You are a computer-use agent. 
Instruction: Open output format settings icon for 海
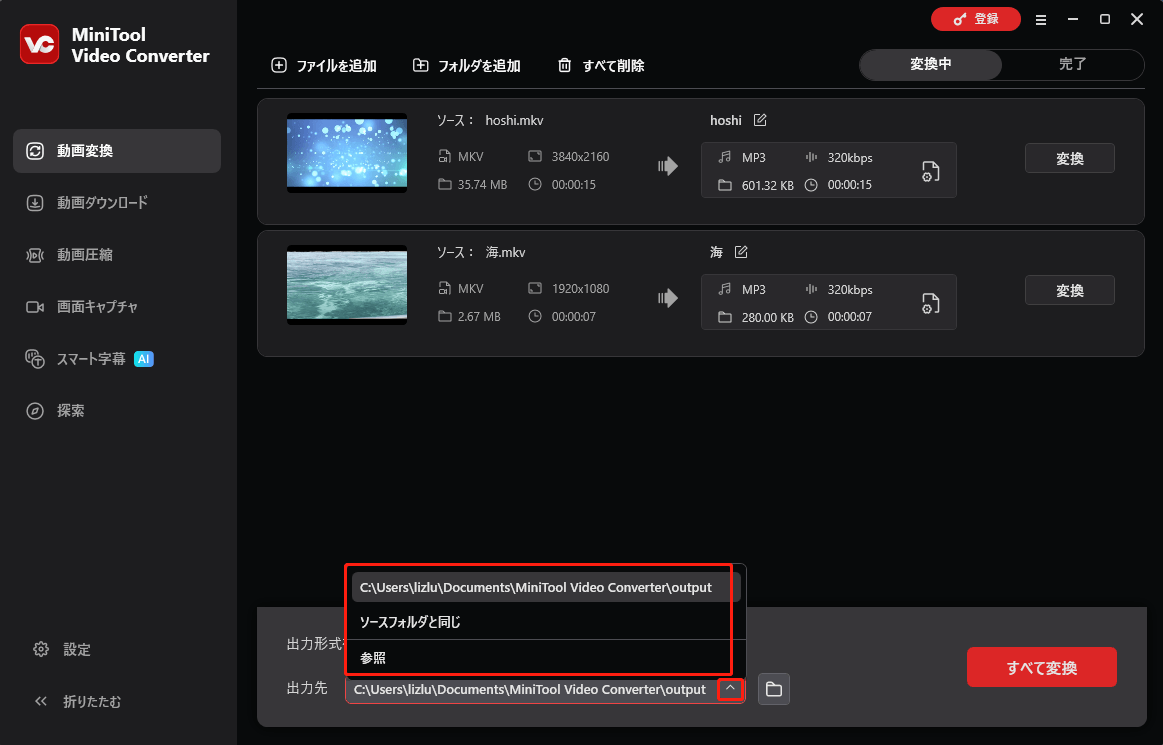pos(929,302)
